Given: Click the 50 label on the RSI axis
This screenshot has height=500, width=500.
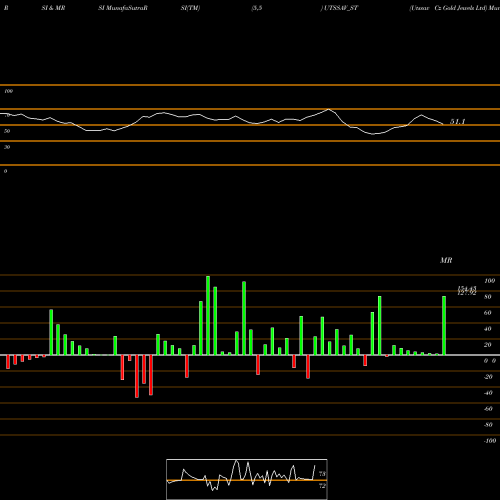Looking at the screenshot, I should [x=7, y=131].
